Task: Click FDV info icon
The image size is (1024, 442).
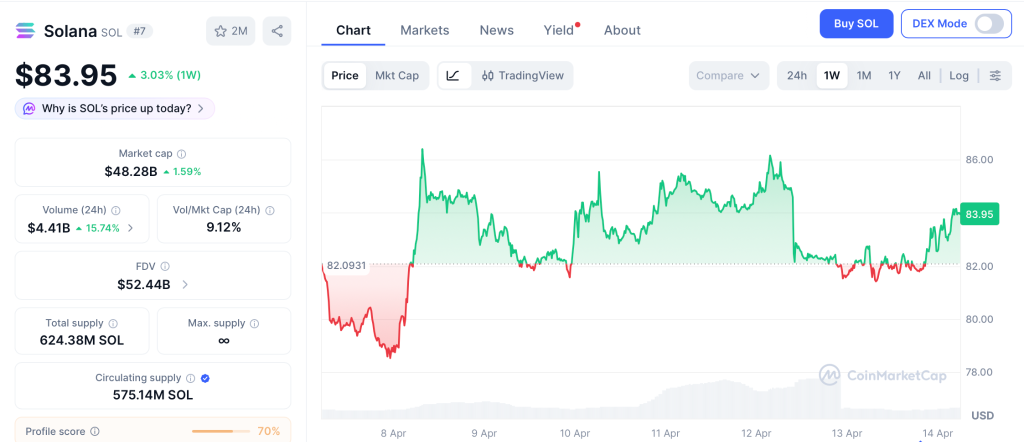Action: click(165, 267)
